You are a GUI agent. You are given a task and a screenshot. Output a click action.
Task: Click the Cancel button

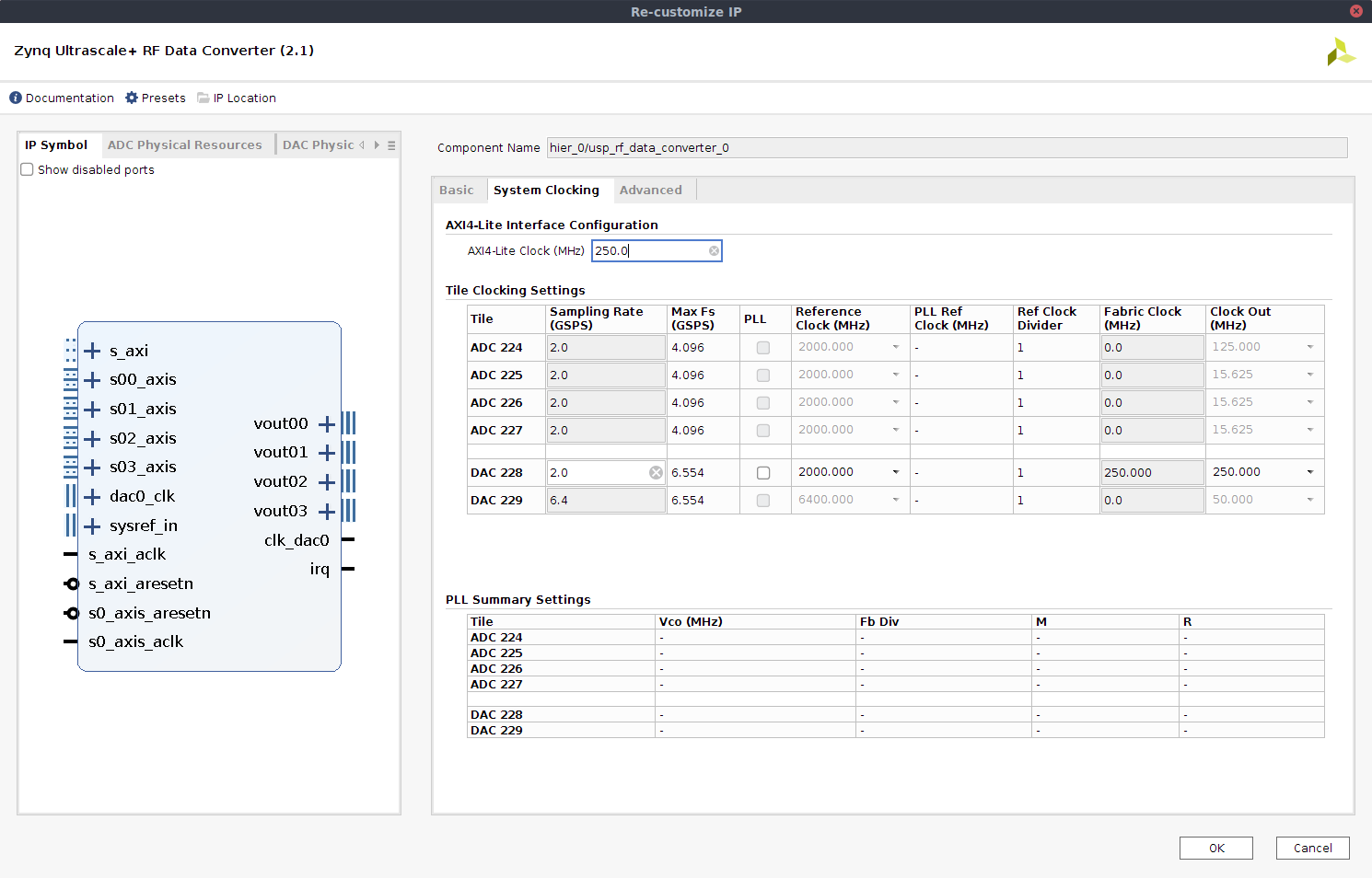pos(1312,849)
